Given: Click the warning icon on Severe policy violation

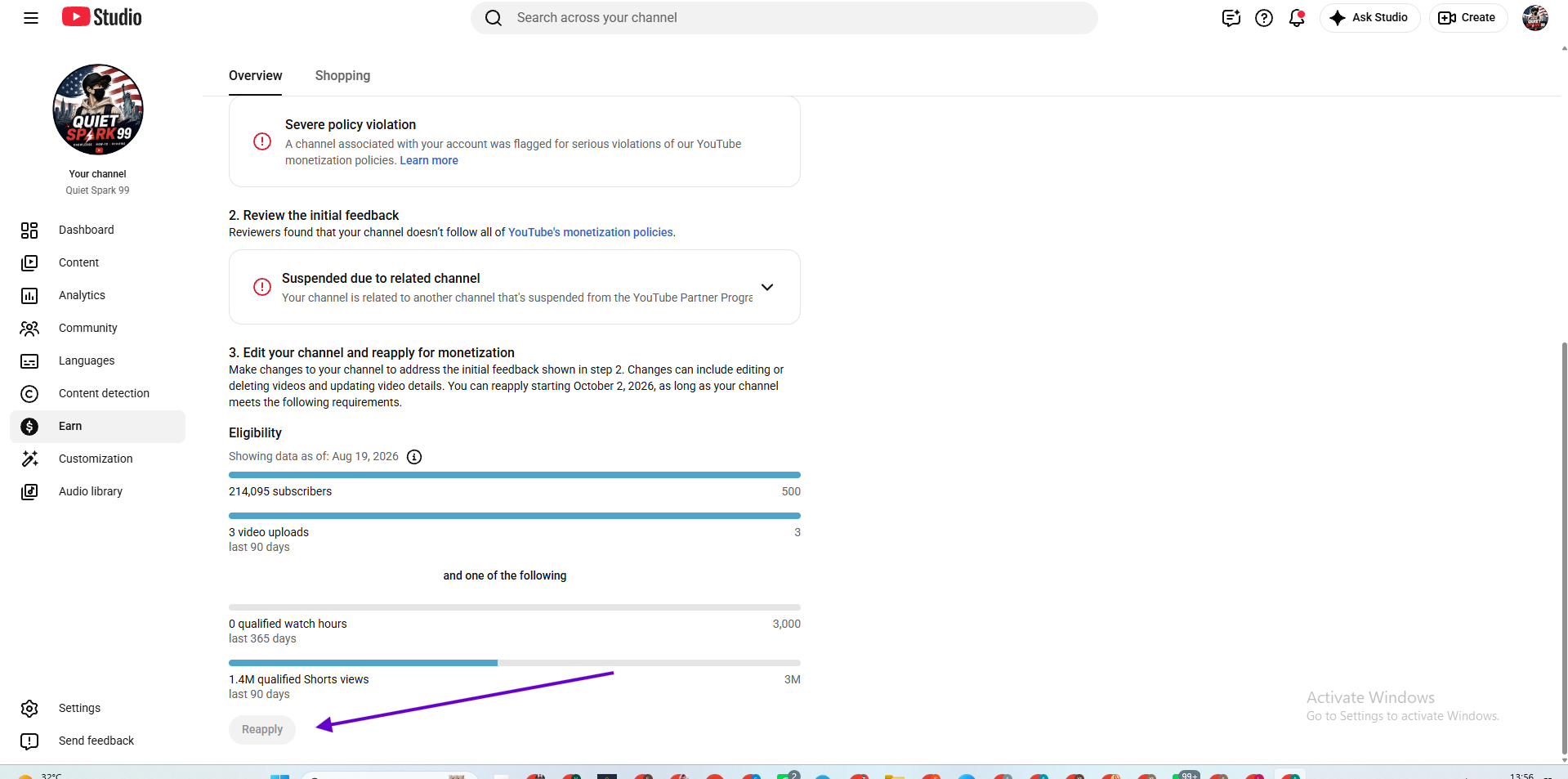Looking at the screenshot, I should click(x=262, y=142).
